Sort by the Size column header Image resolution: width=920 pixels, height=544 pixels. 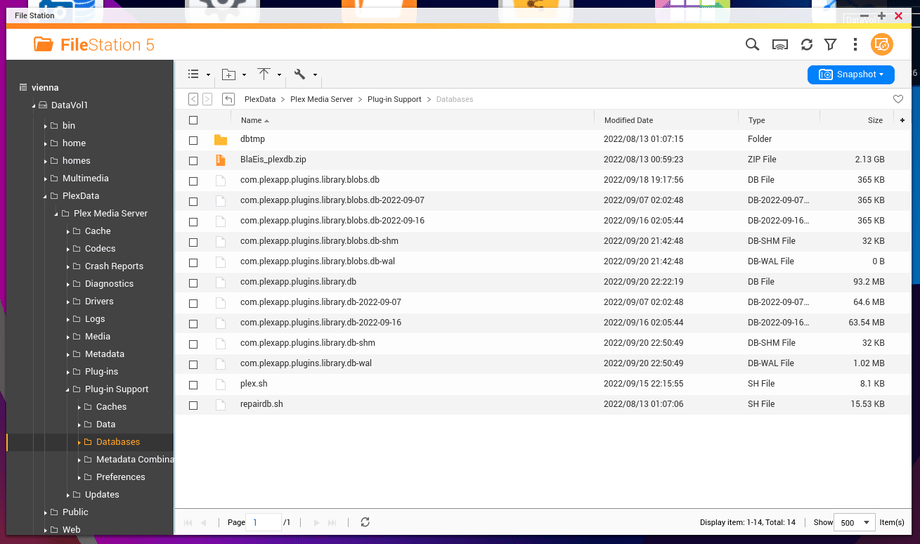(x=875, y=120)
